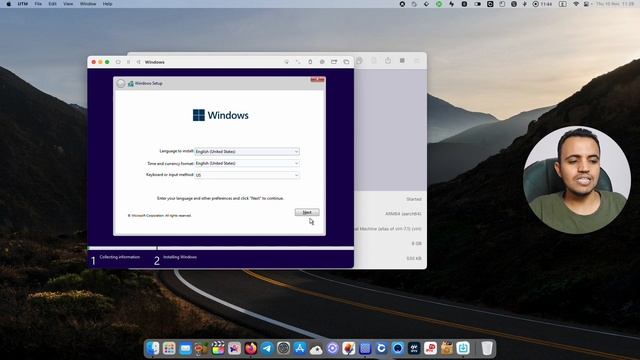Click the stop icon in UTM main window

[402, 60]
